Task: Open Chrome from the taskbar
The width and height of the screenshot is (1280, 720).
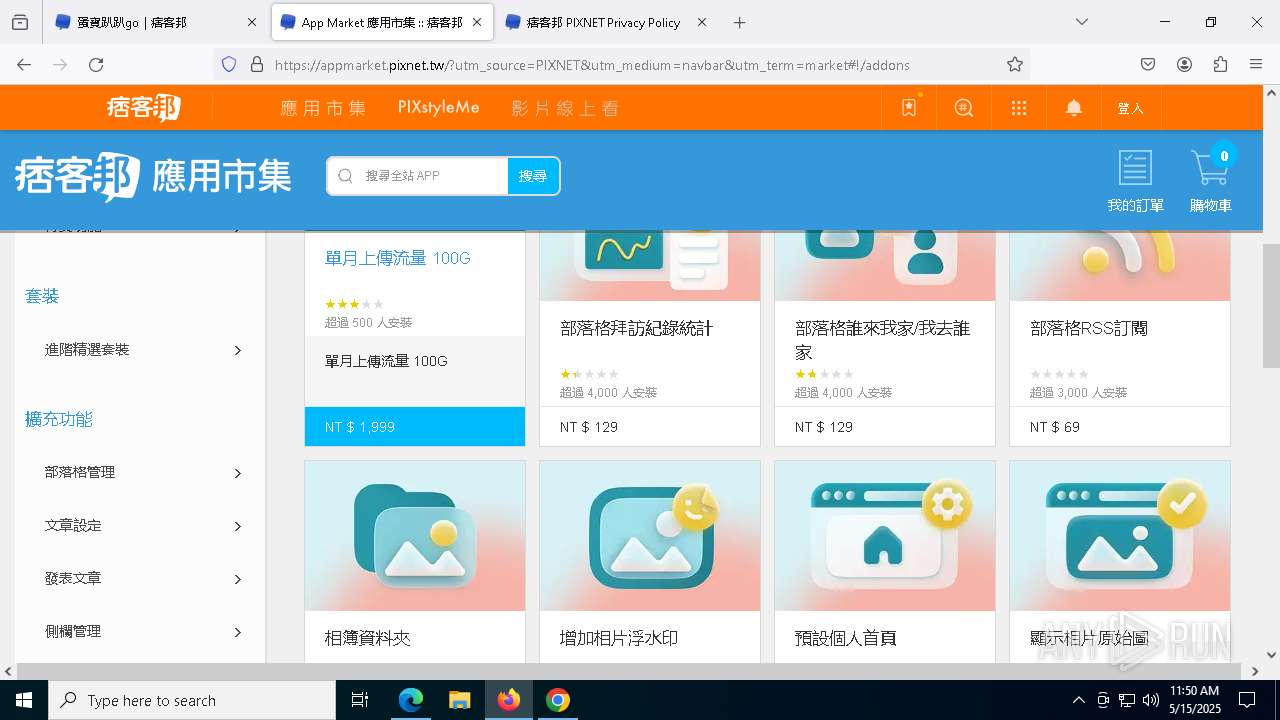Action: [x=558, y=700]
